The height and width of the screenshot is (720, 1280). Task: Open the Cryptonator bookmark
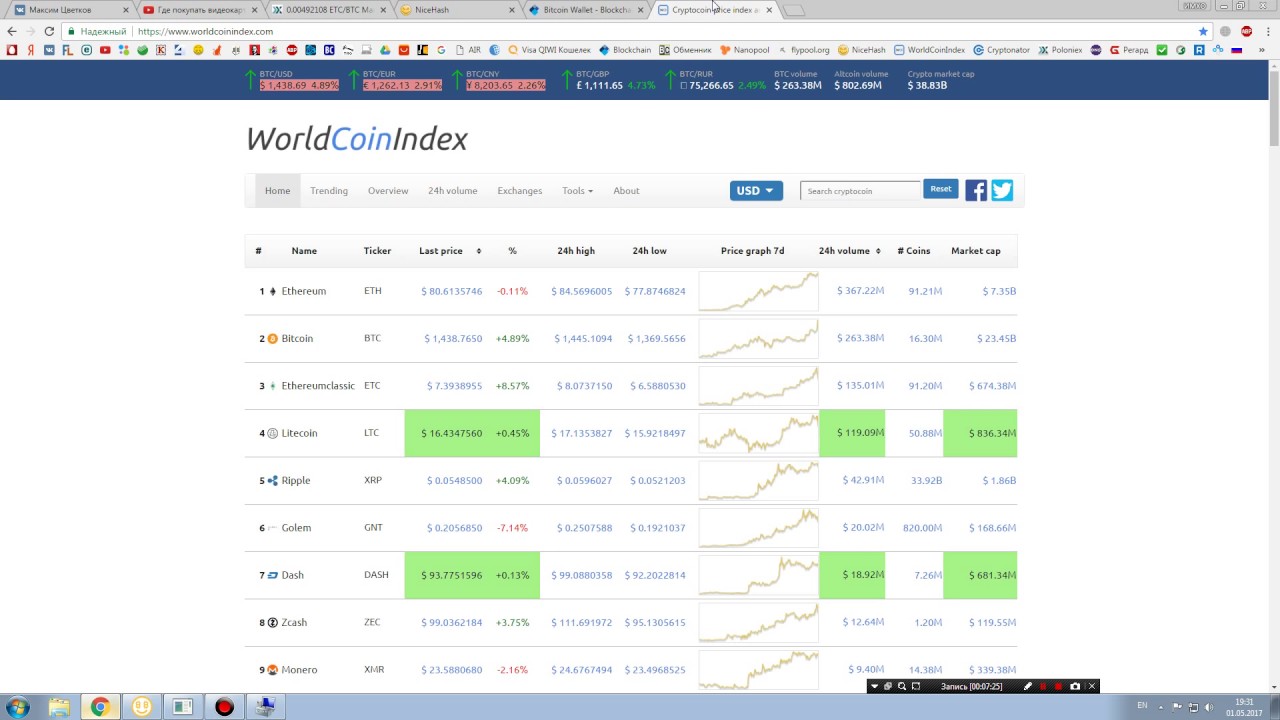[1001, 50]
